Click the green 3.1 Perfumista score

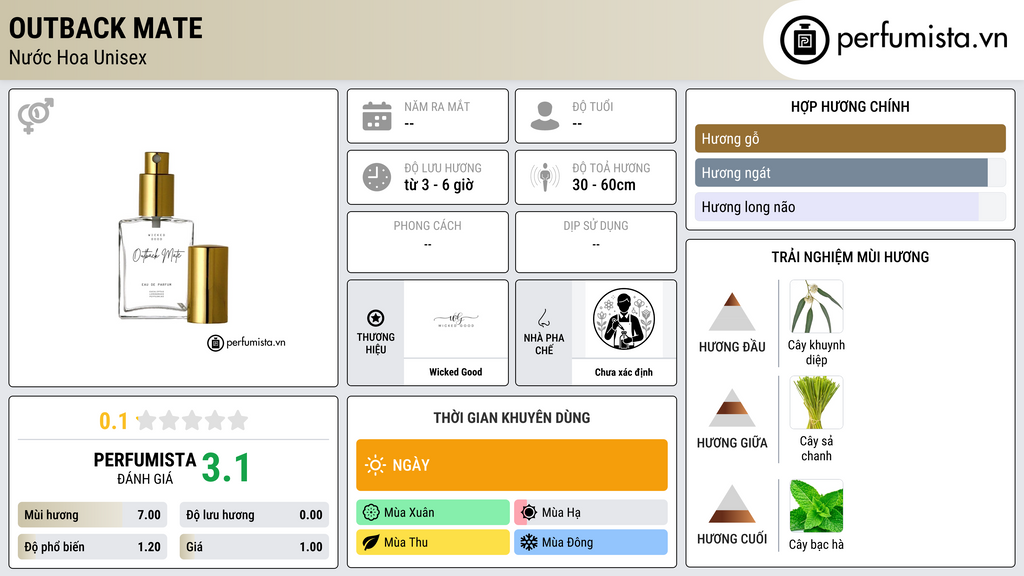click(225, 468)
